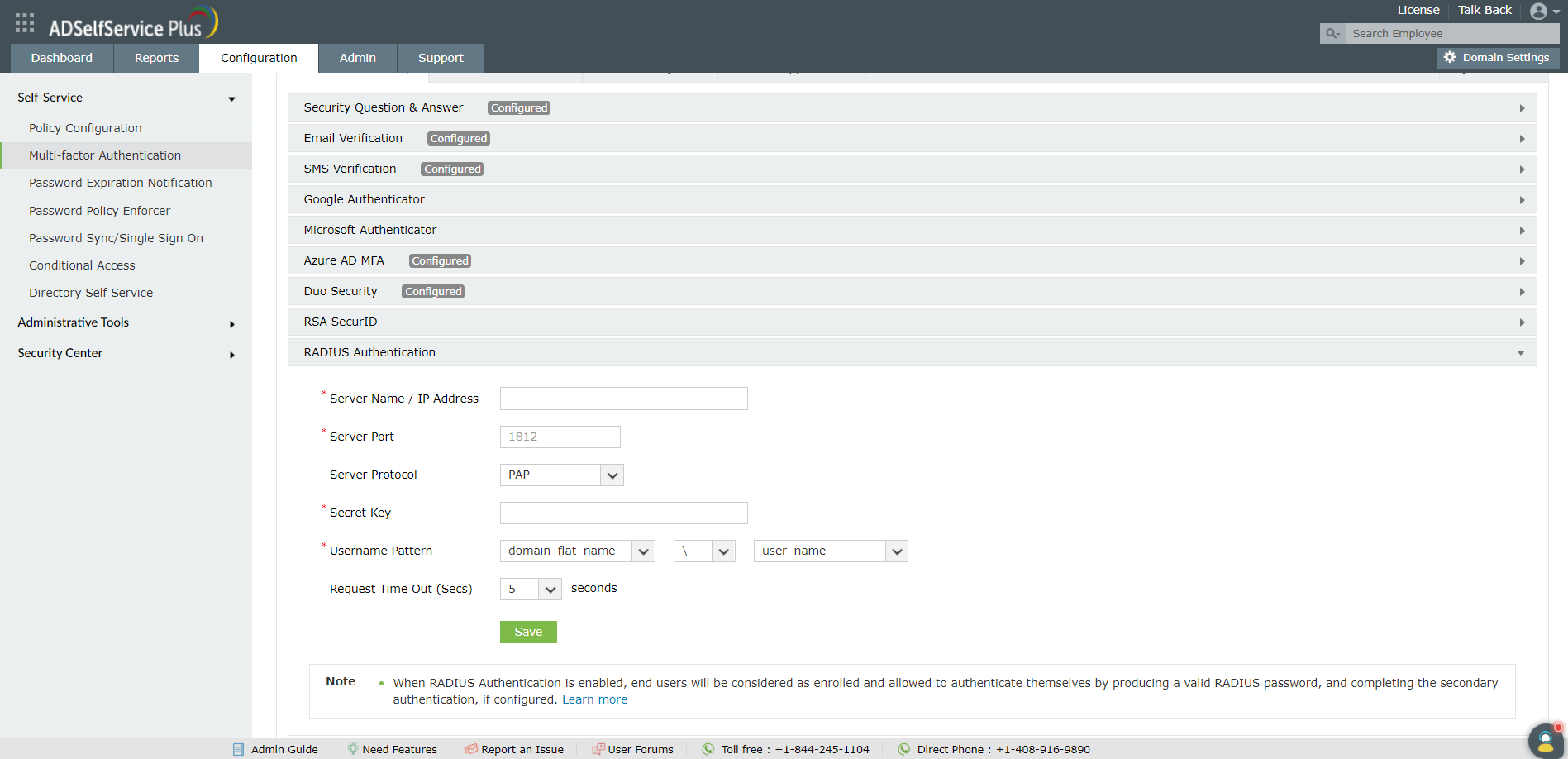Viewport: 1568px width, 759px height.
Task: Select the Configuration tab
Action: tap(259, 58)
